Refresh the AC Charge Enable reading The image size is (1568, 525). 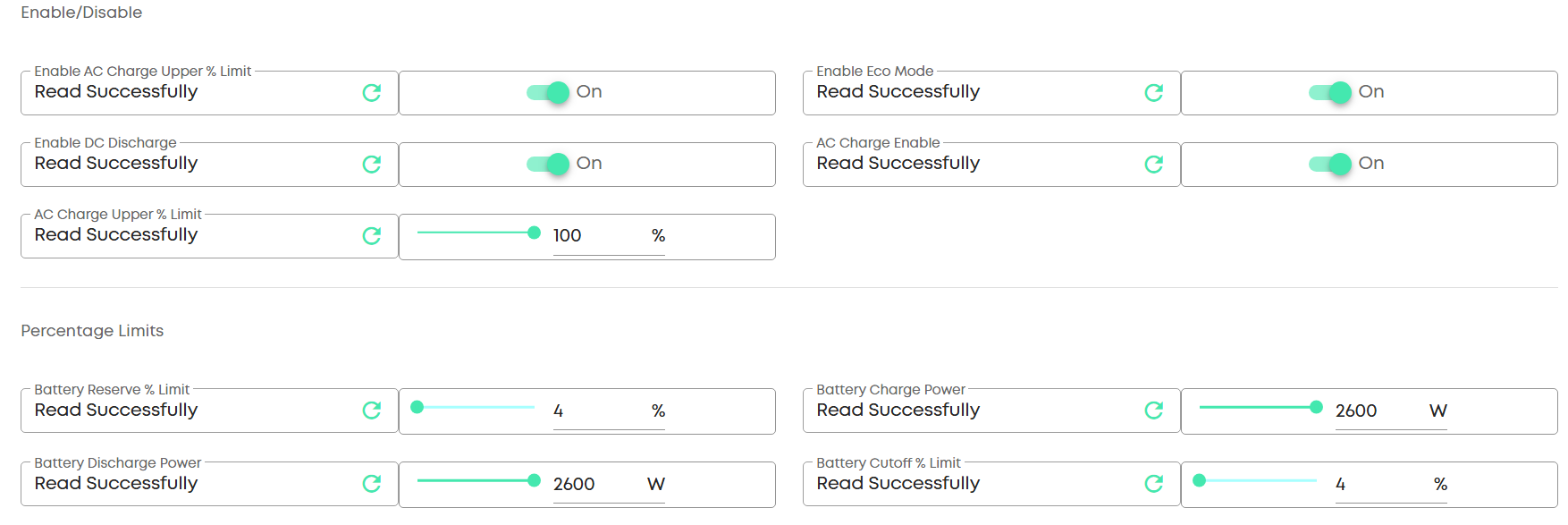click(x=1154, y=165)
